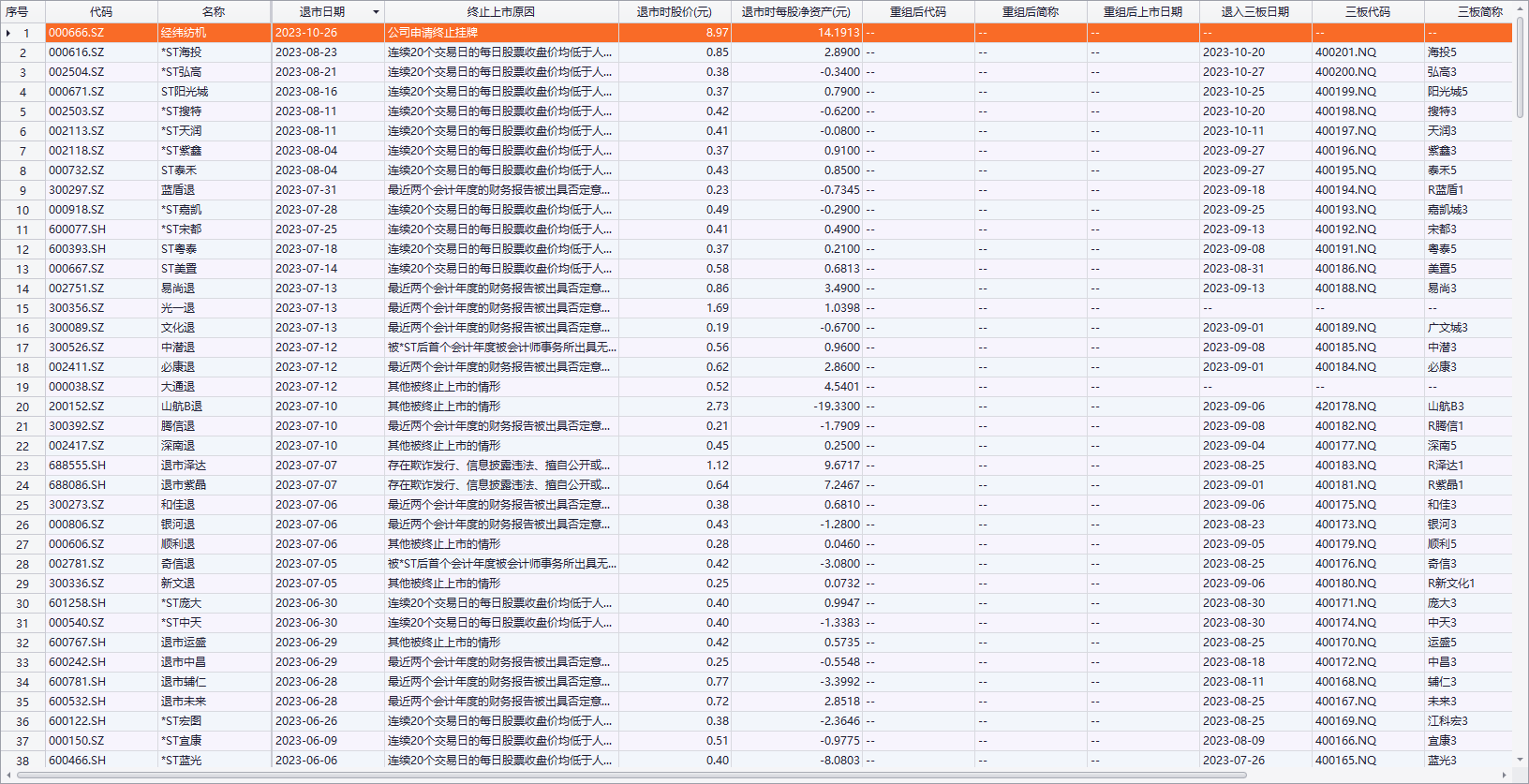Click the 退市泽达 name cell
This screenshot has width=1529, height=784.
pos(184,466)
